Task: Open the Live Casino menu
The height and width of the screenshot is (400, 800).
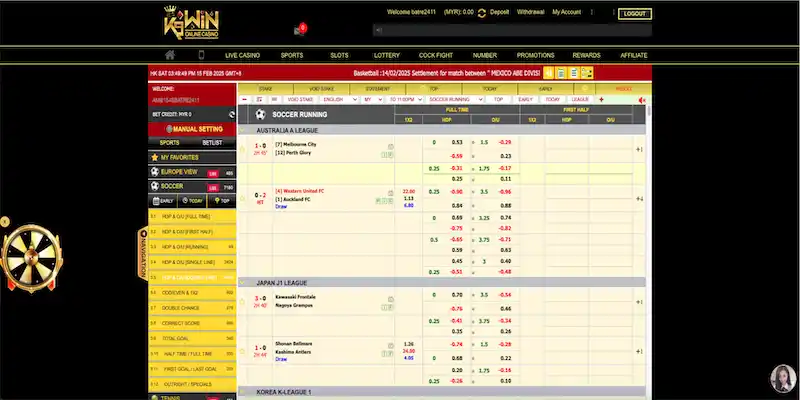Action: [244, 55]
